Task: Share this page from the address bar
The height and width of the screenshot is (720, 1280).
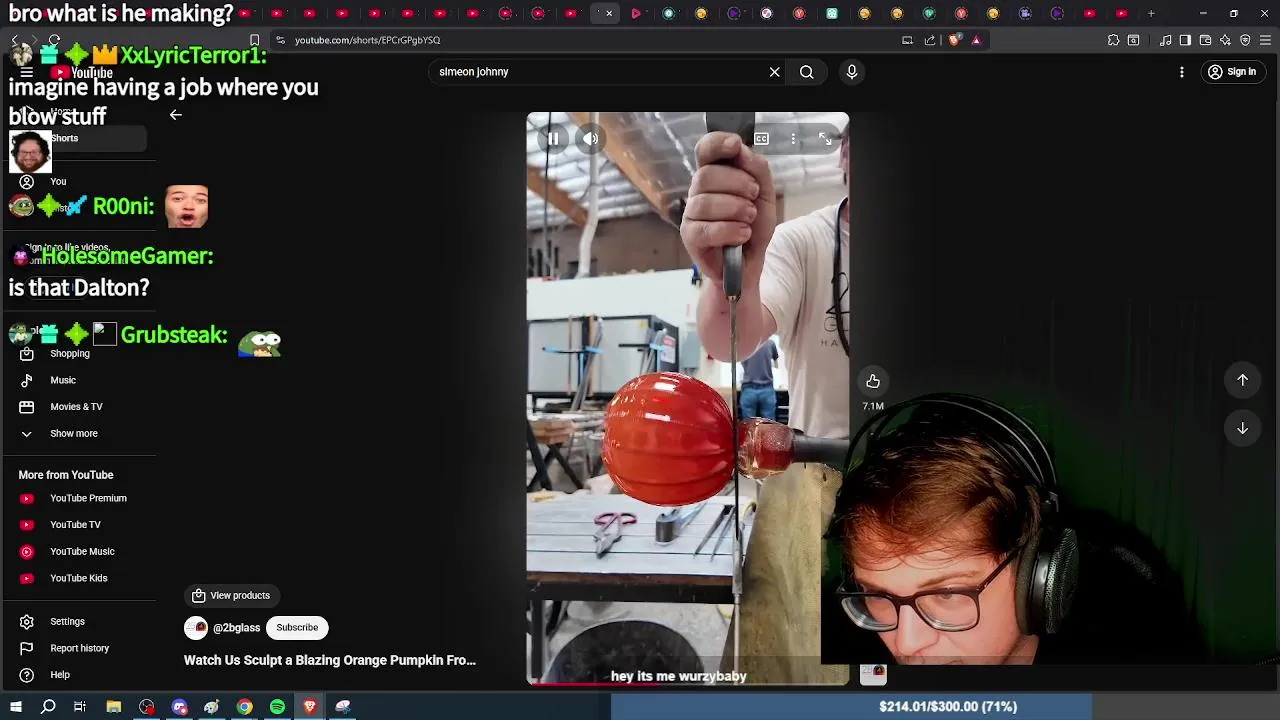Action: tap(930, 40)
